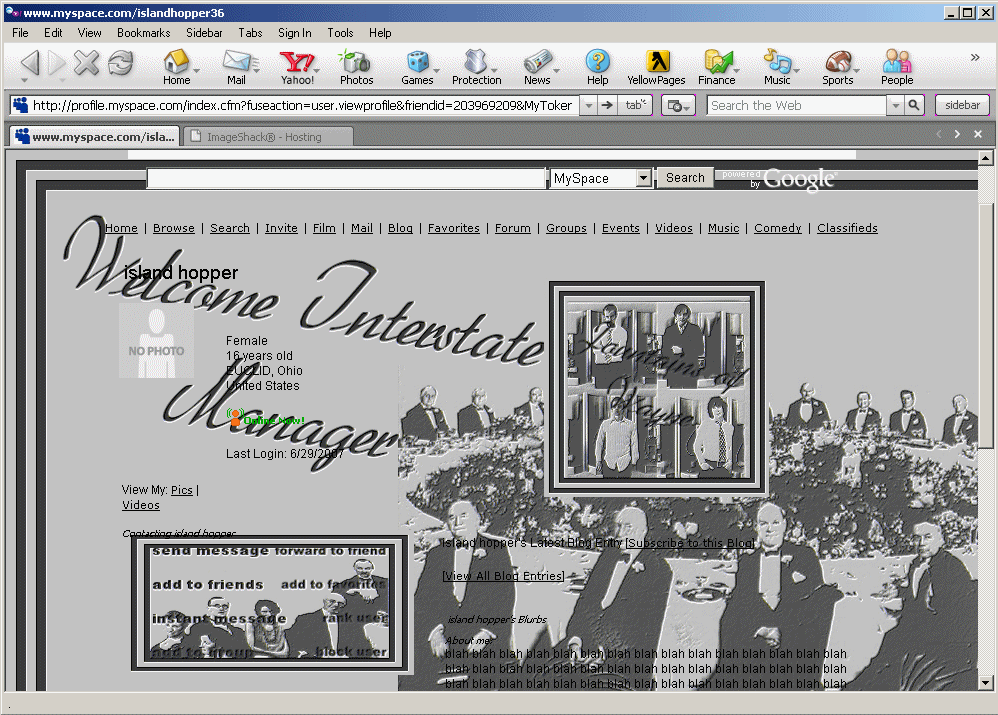Open the Blog link in MySpace navigation
The width and height of the screenshot is (998, 715).
tap(400, 228)
